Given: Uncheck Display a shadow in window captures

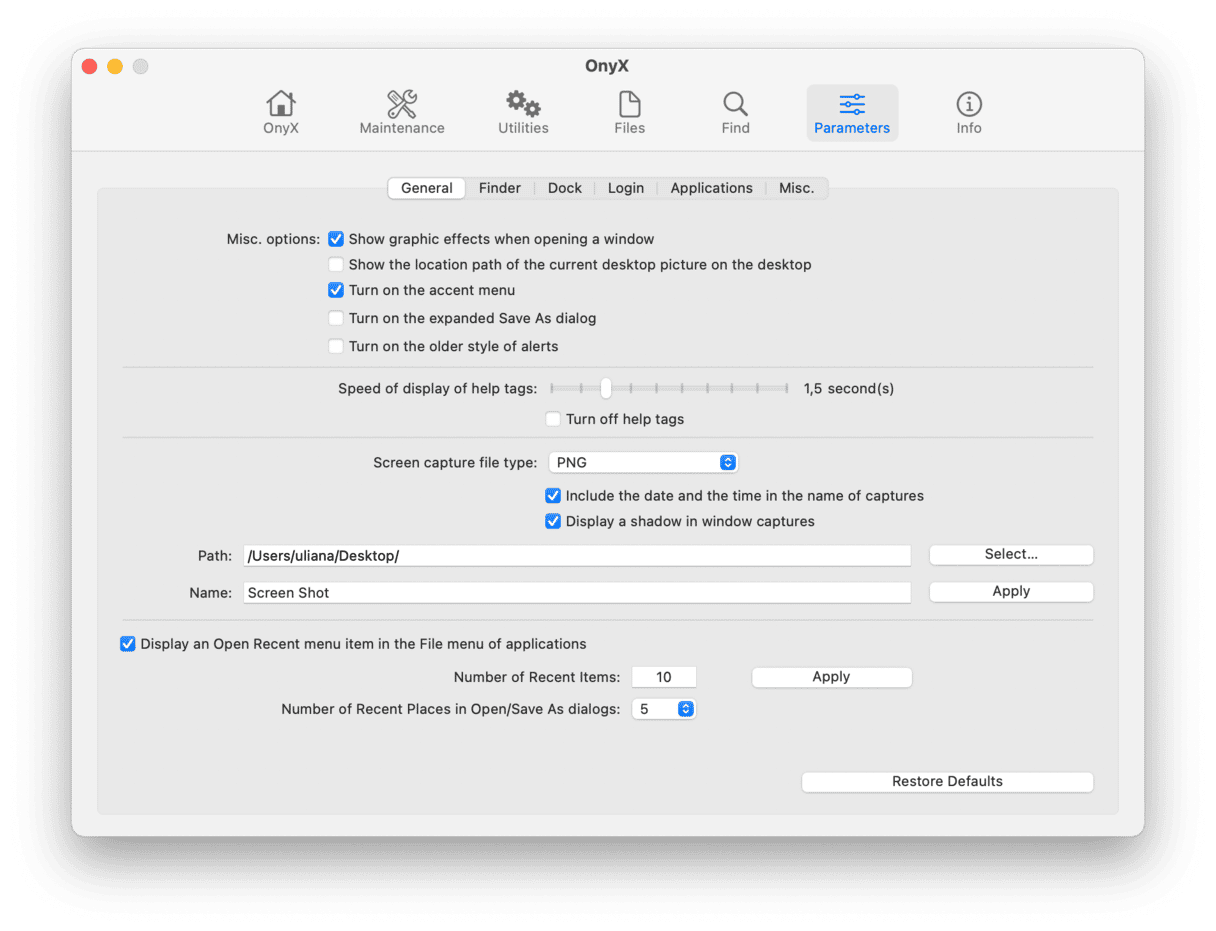Looking at the screenshot, I should (553, 521).
